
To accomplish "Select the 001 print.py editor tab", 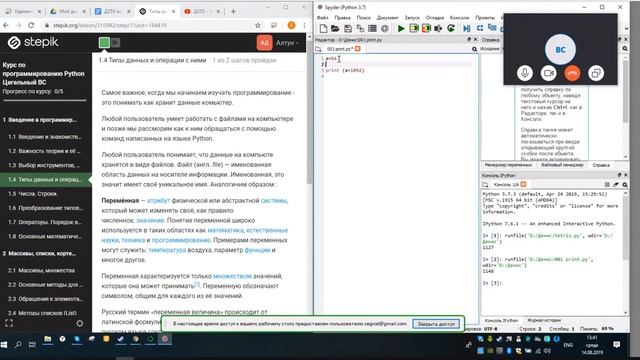I will pos(340,49).
